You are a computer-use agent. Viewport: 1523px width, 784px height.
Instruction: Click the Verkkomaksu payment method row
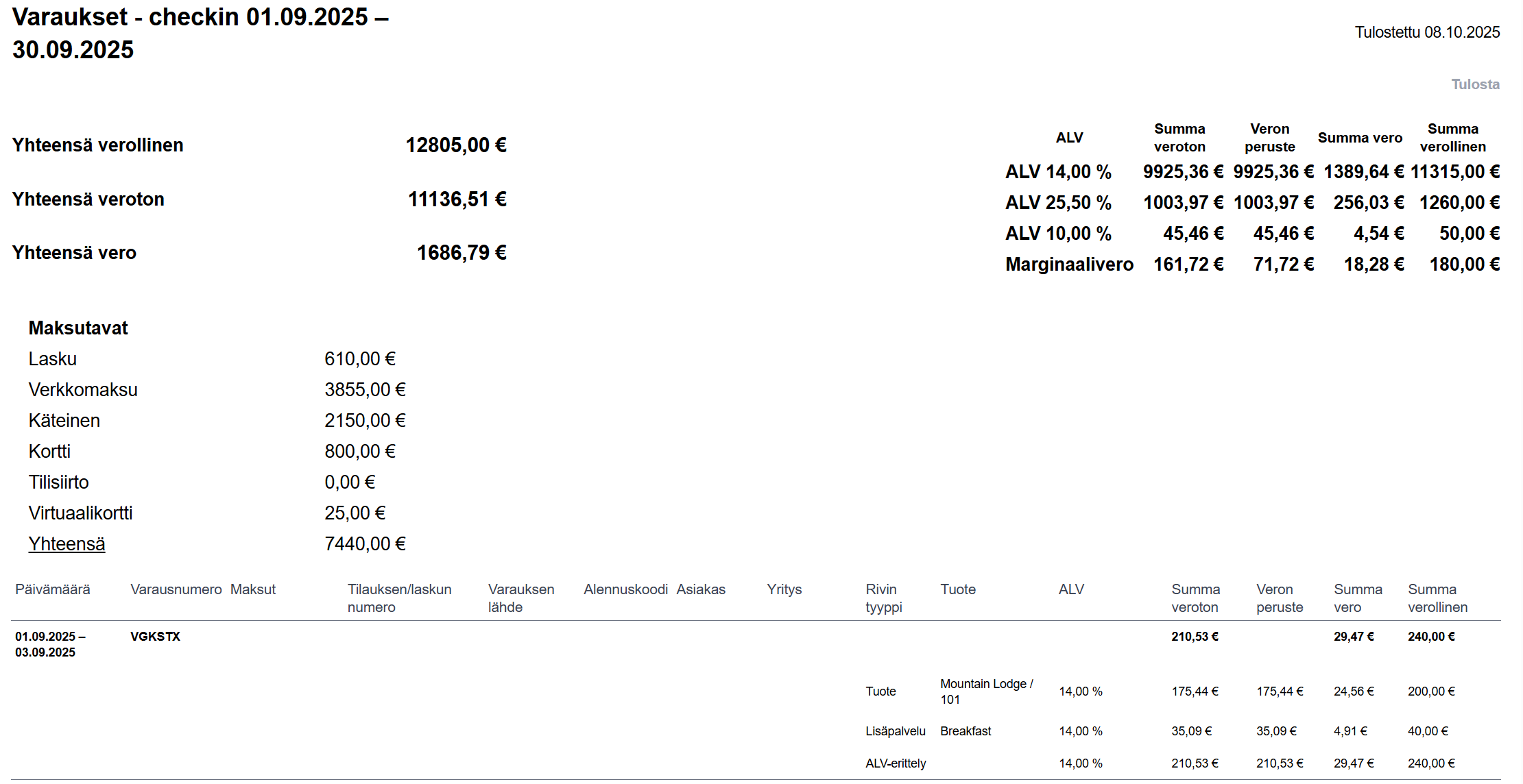pos(83,389)
